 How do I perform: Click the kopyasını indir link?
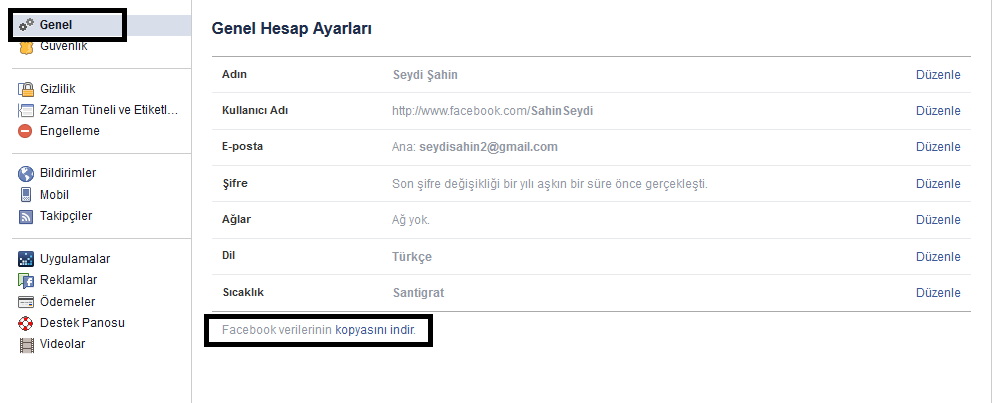point(375,330)
